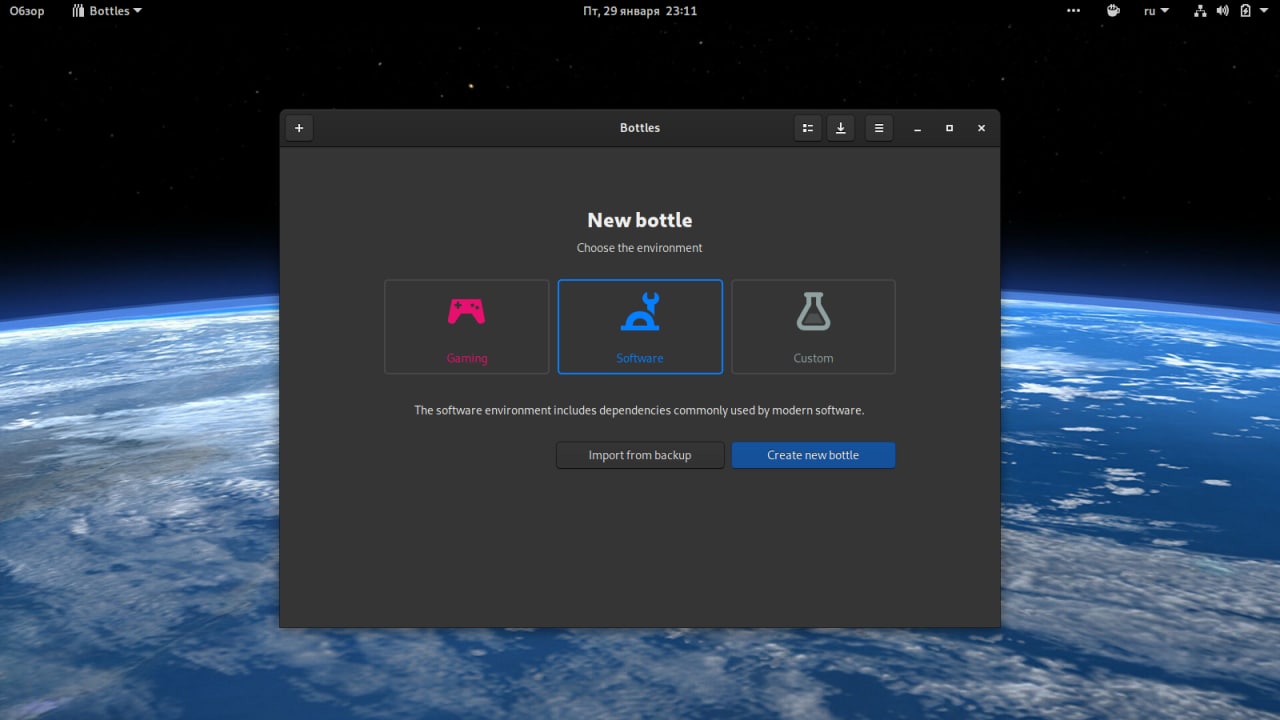
Task: Open the bottles list view icon
Action: [808, 128]
